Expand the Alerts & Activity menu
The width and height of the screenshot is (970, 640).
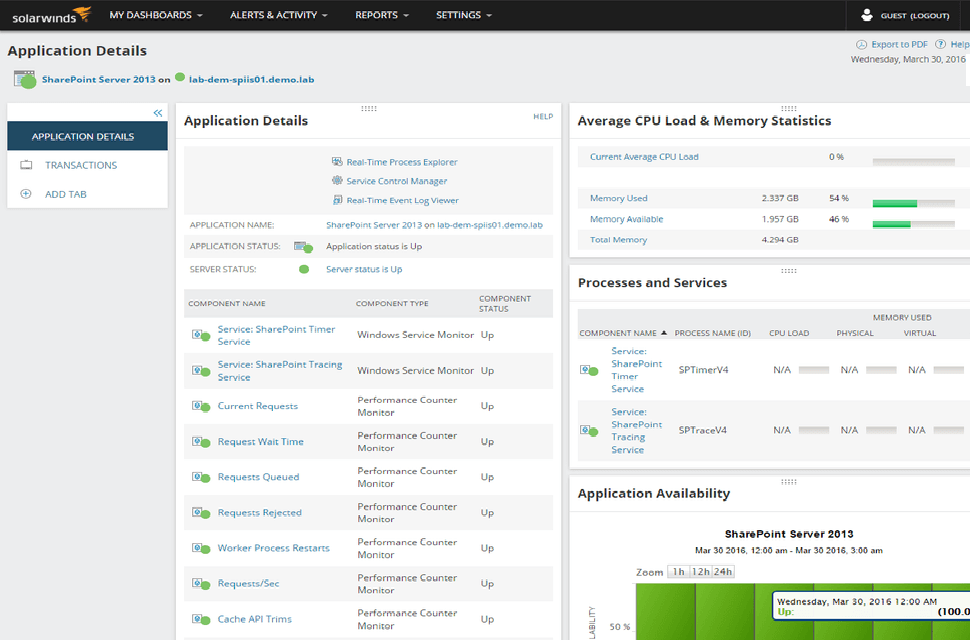[279, 15]
